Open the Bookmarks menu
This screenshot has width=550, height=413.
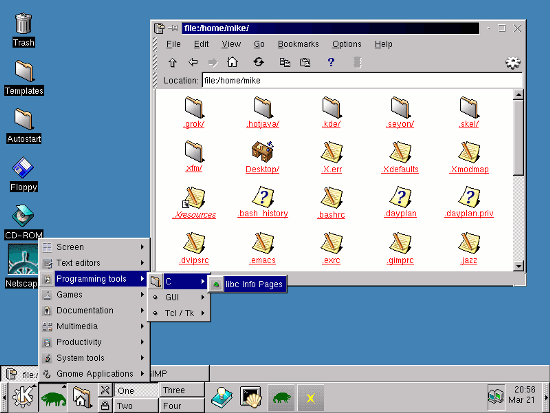(298, 44)
